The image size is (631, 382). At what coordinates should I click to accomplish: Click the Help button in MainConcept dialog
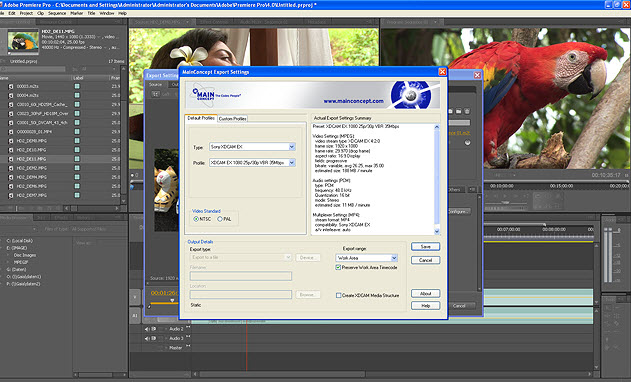[425, 306]
